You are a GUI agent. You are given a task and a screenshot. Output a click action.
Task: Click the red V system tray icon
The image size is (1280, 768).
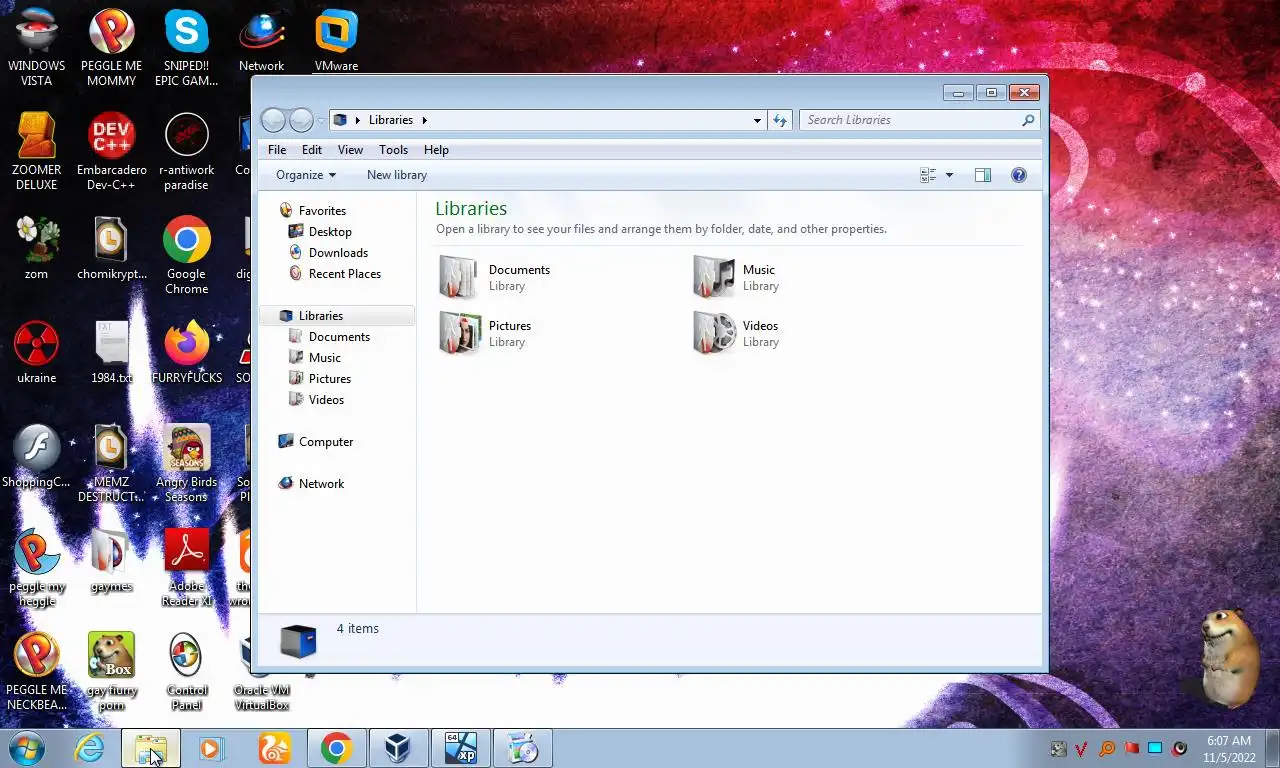coord(1082,749)
